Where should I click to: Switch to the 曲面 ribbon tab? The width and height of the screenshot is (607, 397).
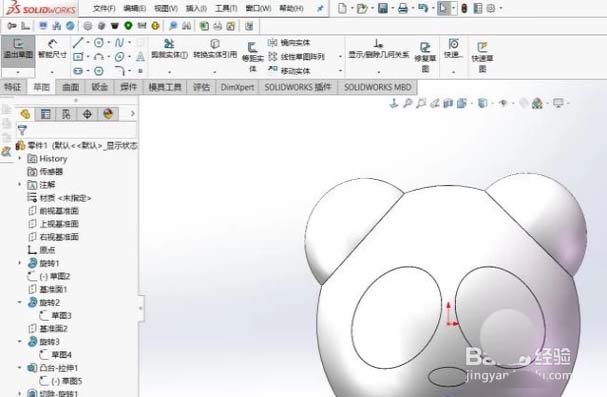(x=70, y=87)
